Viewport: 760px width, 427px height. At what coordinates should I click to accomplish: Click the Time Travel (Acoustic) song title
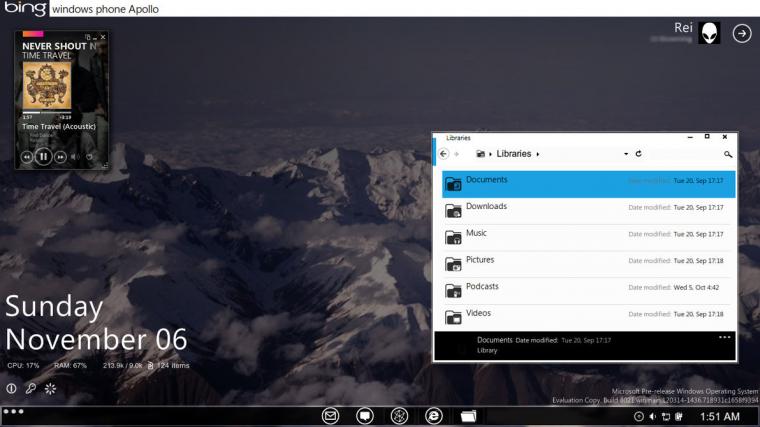[x=59, y=127]
